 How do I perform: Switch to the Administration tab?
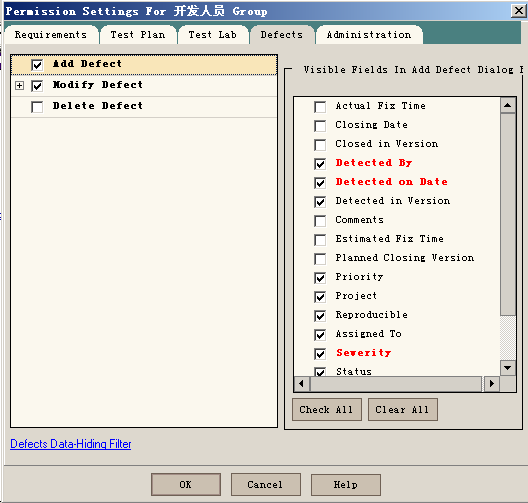point(369,35)
